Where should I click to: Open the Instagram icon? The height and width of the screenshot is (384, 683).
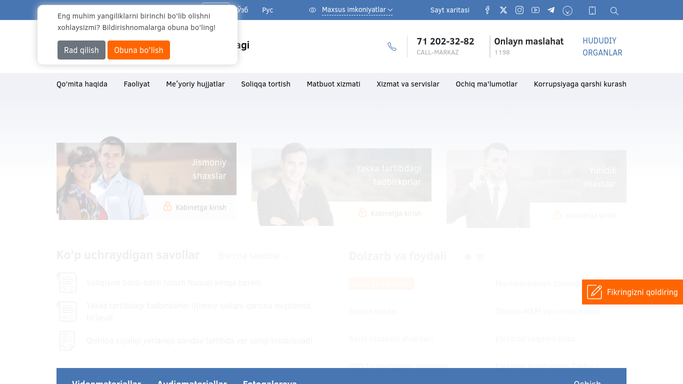tap(519, 10)
